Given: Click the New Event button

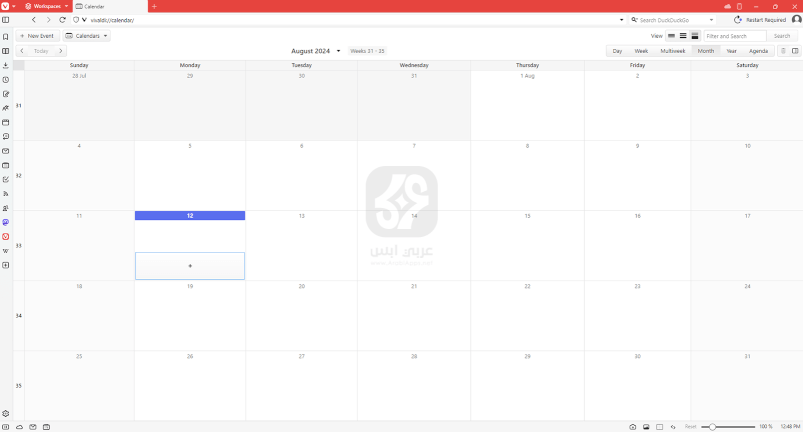Looking at the screenshot, I should click(x=37, y=36).
